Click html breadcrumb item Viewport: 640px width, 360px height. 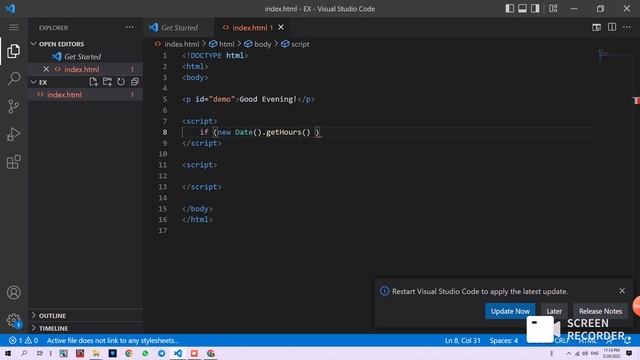click(x=222, y=44)
